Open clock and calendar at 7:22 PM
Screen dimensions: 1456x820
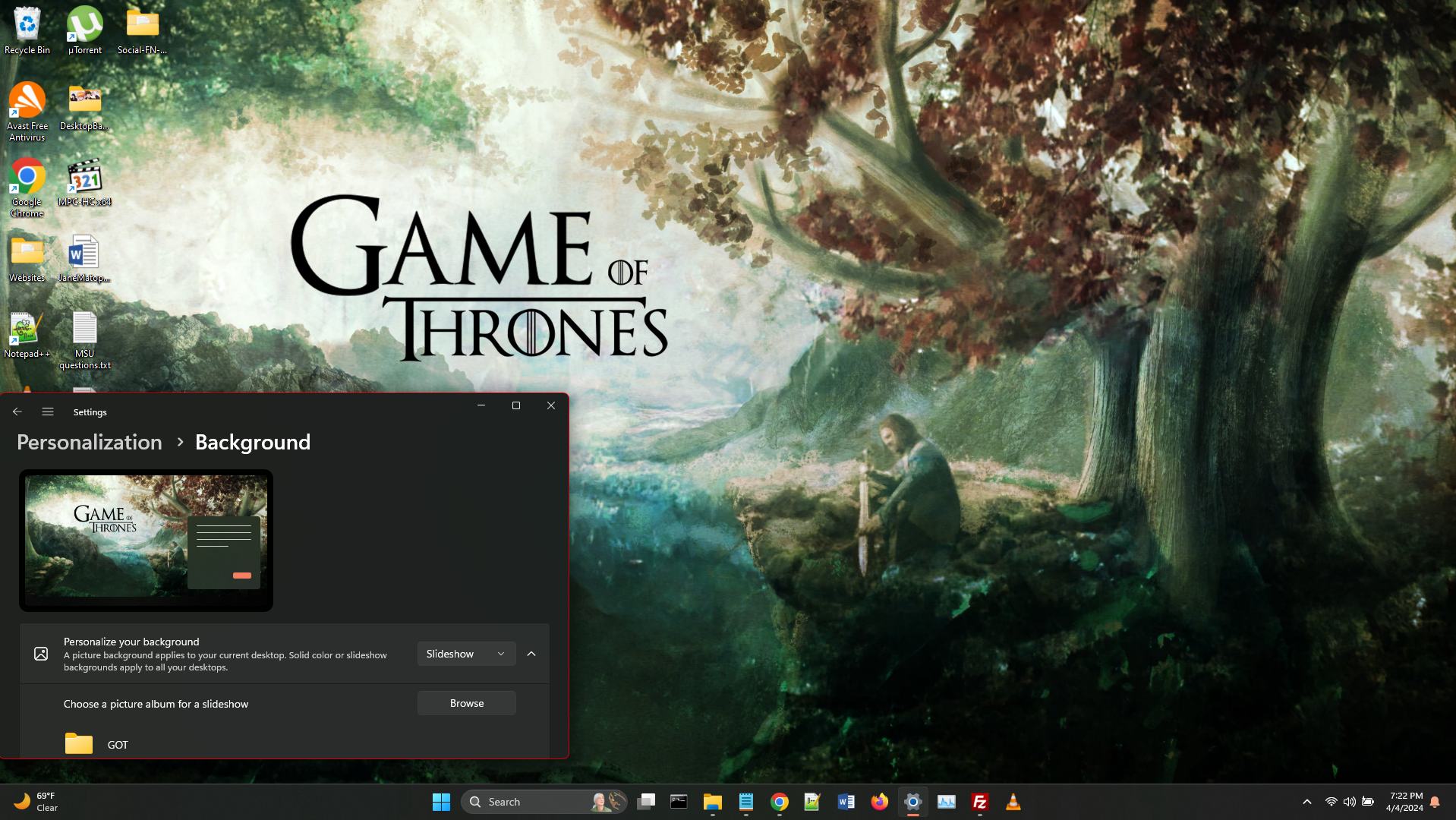[x=1404, y=802]
